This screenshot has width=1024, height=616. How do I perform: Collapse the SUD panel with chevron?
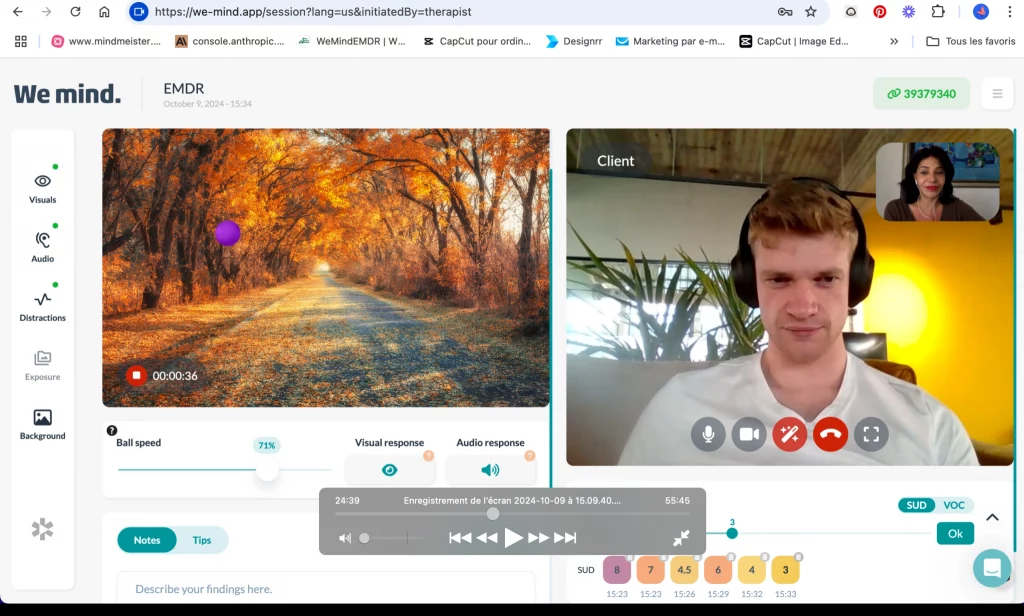pos(992,517)
